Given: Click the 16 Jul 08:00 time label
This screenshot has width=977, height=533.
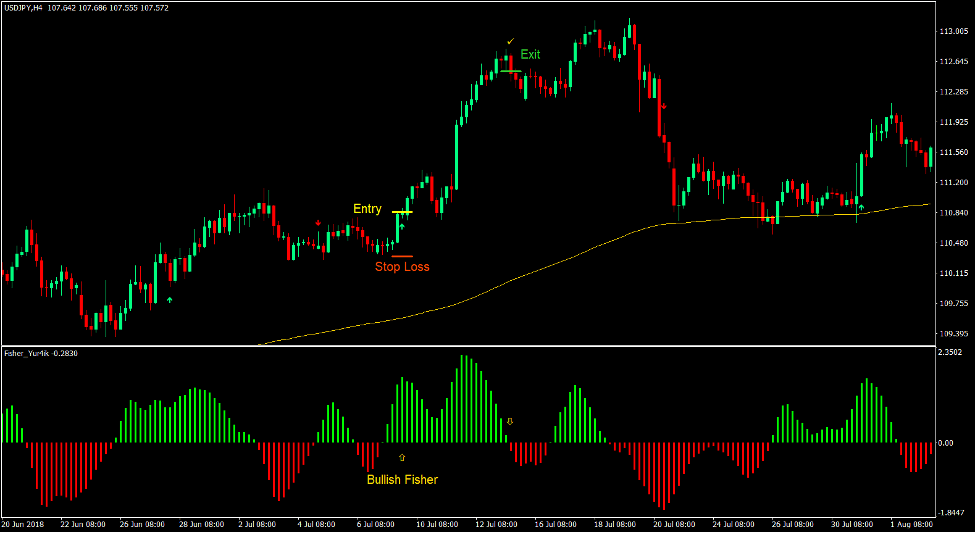Looking at the screenshot, I should 556,524.
